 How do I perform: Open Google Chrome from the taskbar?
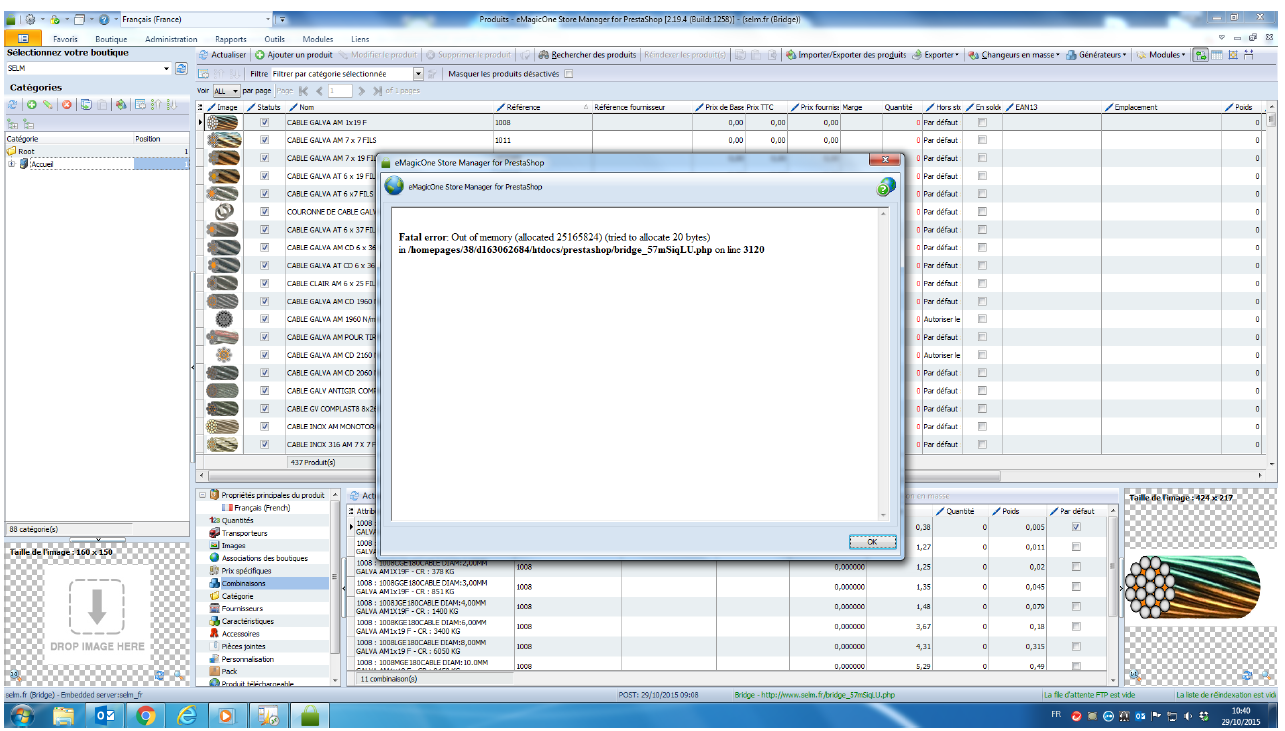pyautogui.click(x=145, y=716)
